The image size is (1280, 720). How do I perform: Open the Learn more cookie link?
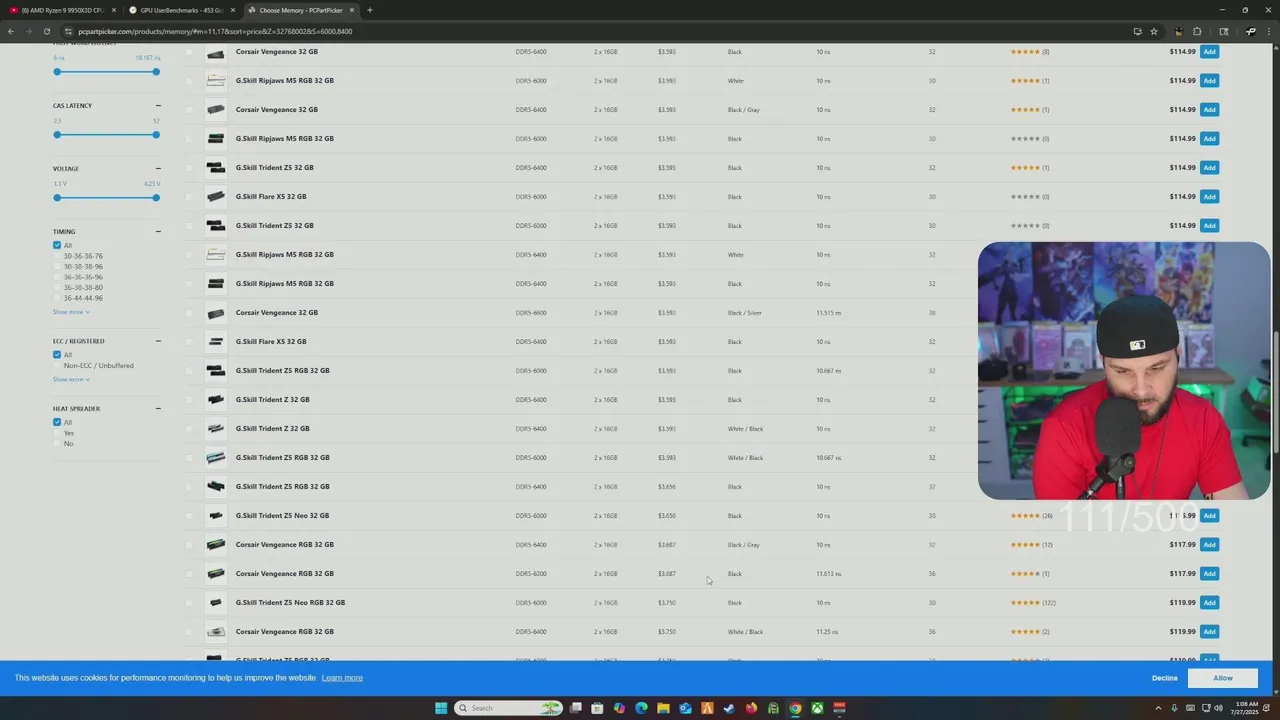342,678
